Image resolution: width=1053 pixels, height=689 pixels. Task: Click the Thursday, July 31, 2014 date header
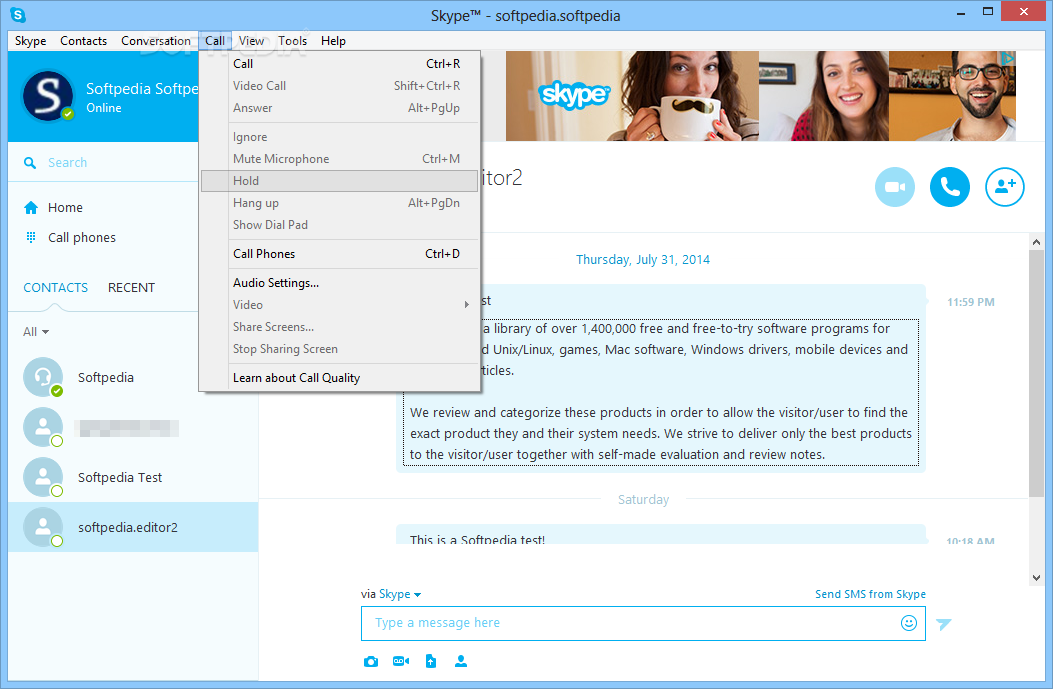coord(643,260)
